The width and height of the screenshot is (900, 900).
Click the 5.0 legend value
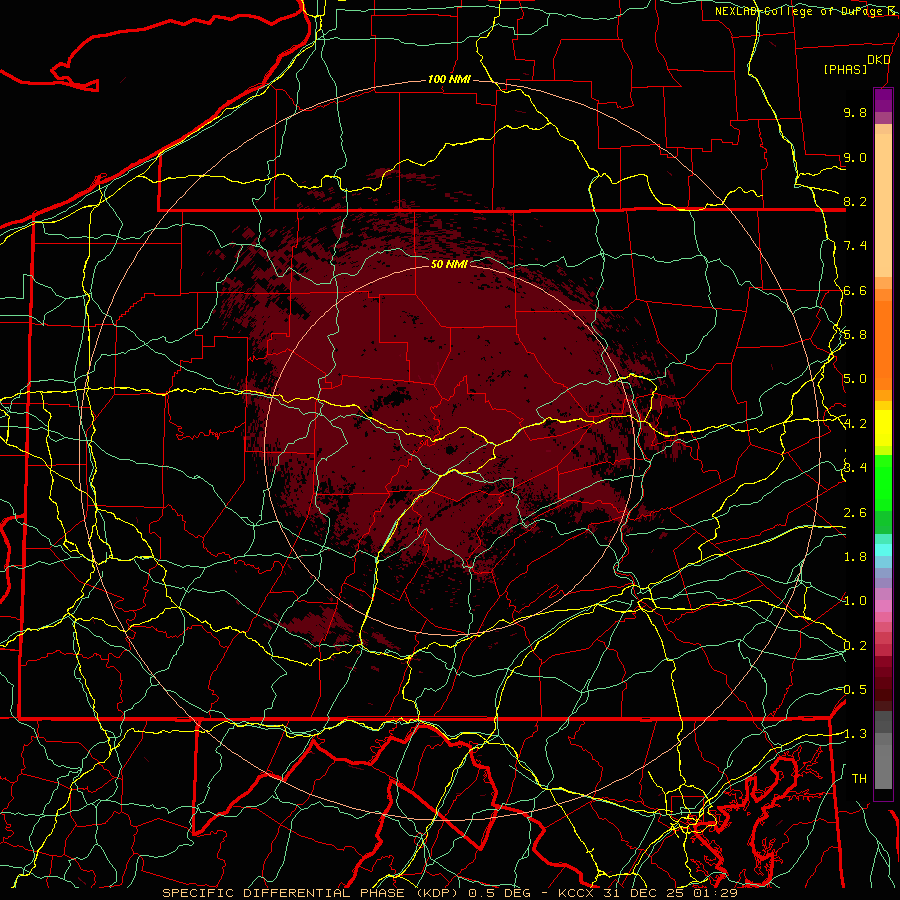click(x=855, y=379)
